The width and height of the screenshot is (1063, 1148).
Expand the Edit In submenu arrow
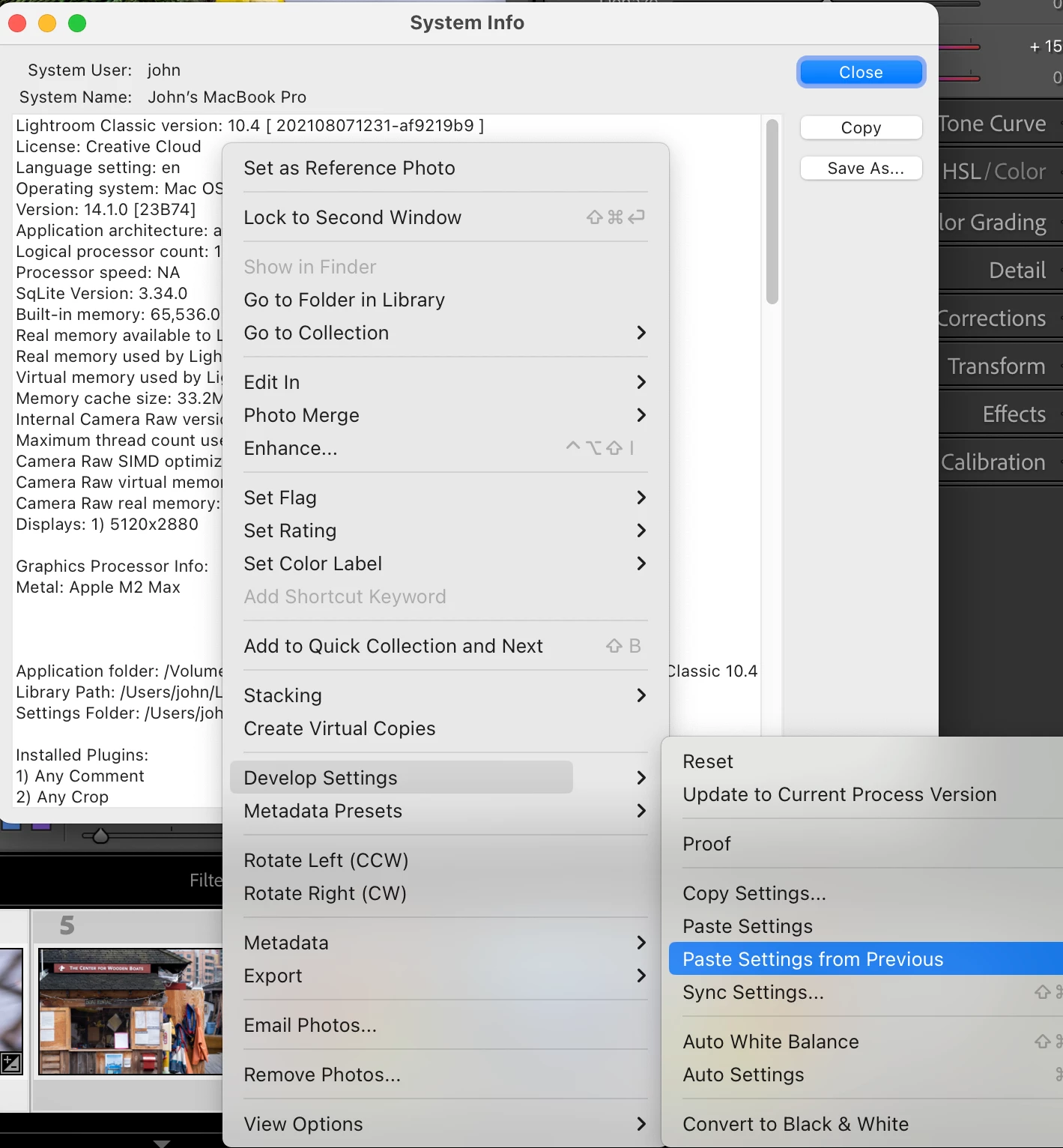[x=641, y=382]
